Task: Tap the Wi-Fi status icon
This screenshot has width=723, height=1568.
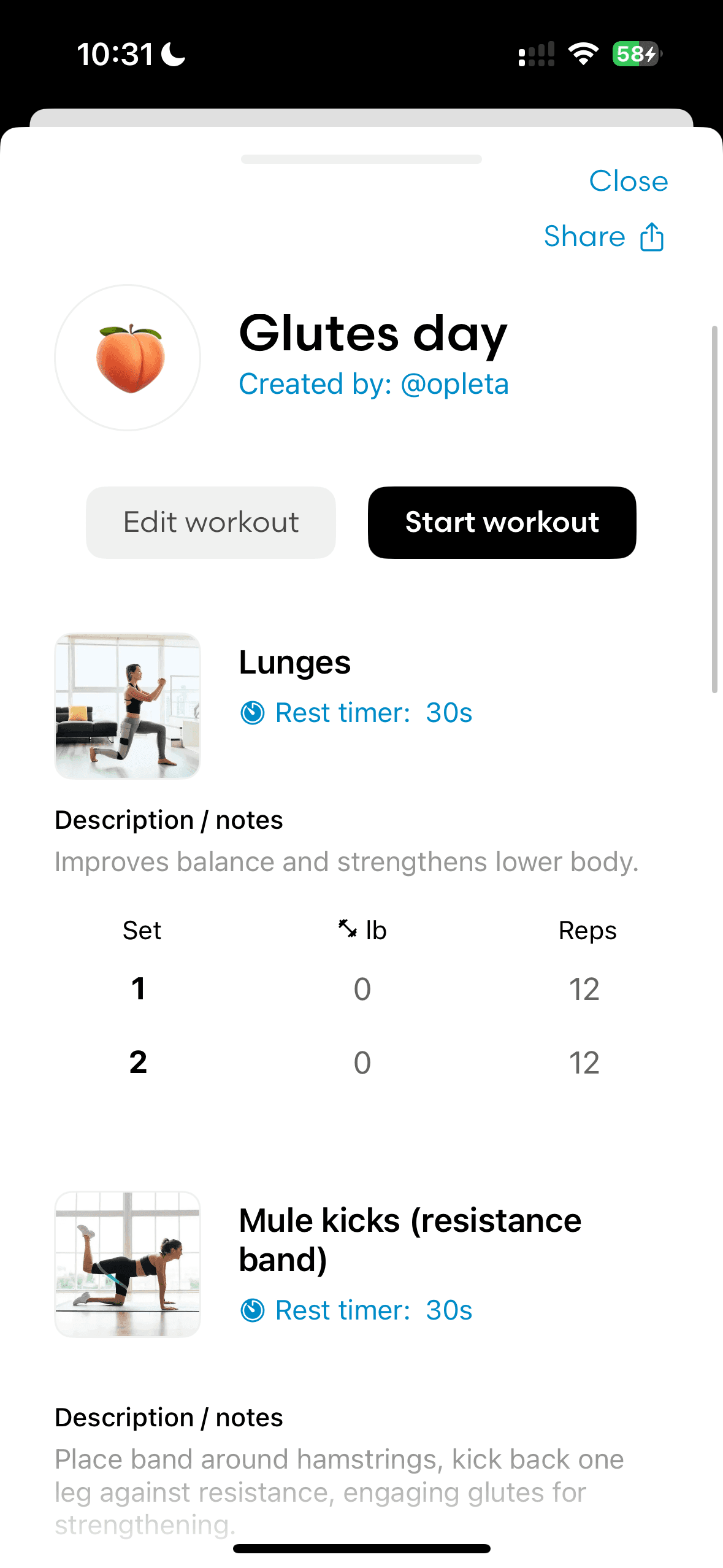Action: [583, 54]
